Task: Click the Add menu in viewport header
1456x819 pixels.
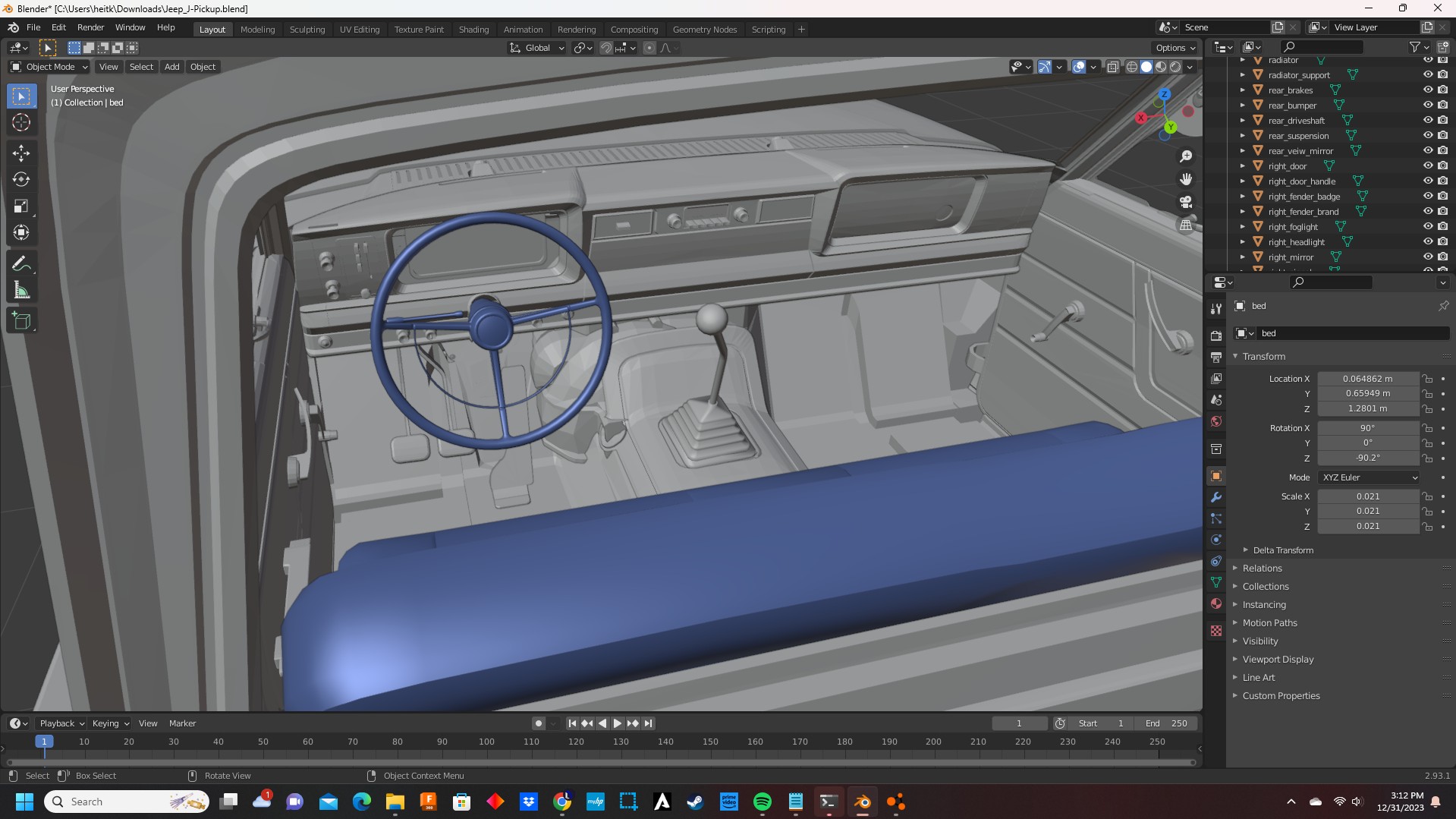Action: (x=172, y=67)
